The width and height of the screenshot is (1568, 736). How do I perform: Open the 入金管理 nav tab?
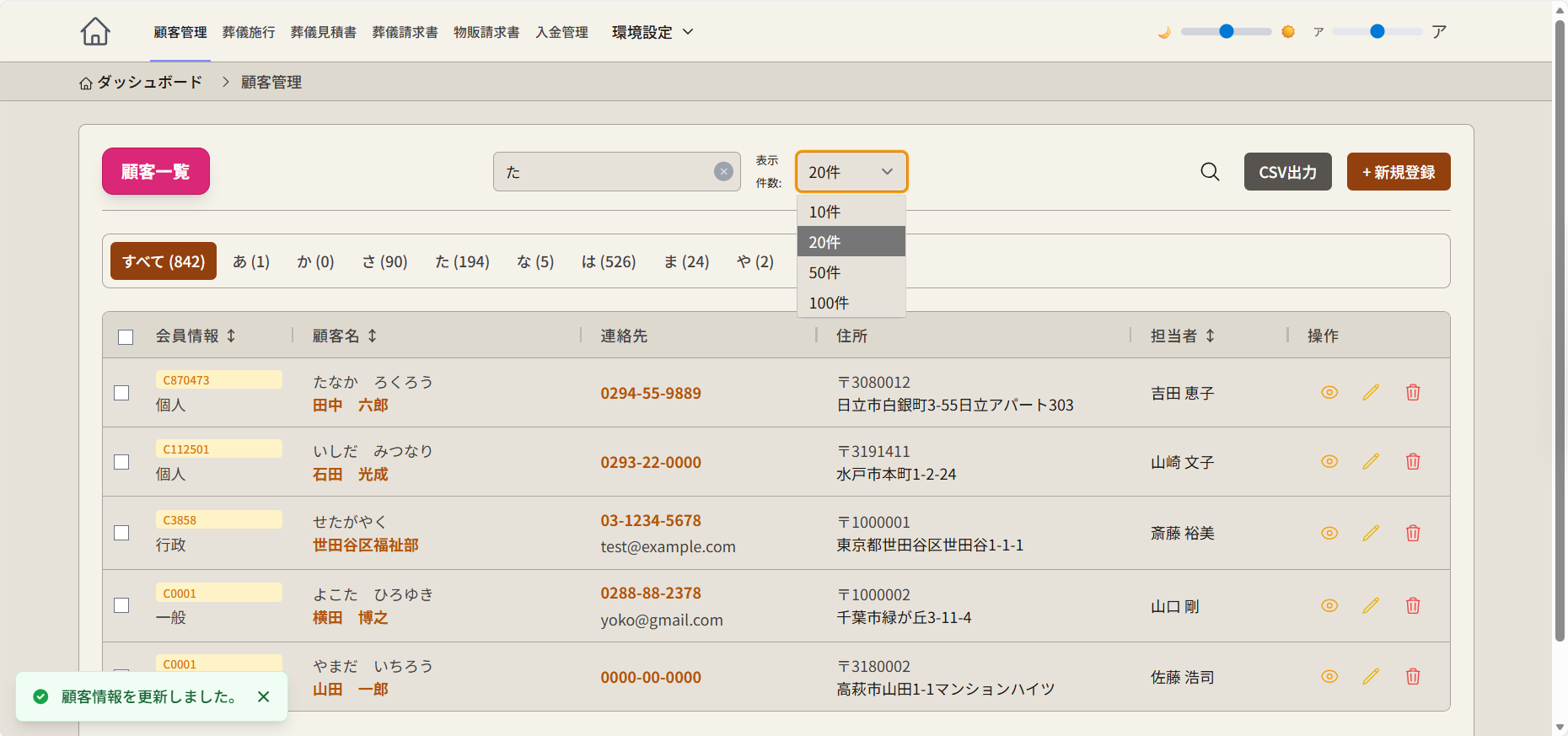[x=562, y=32]
